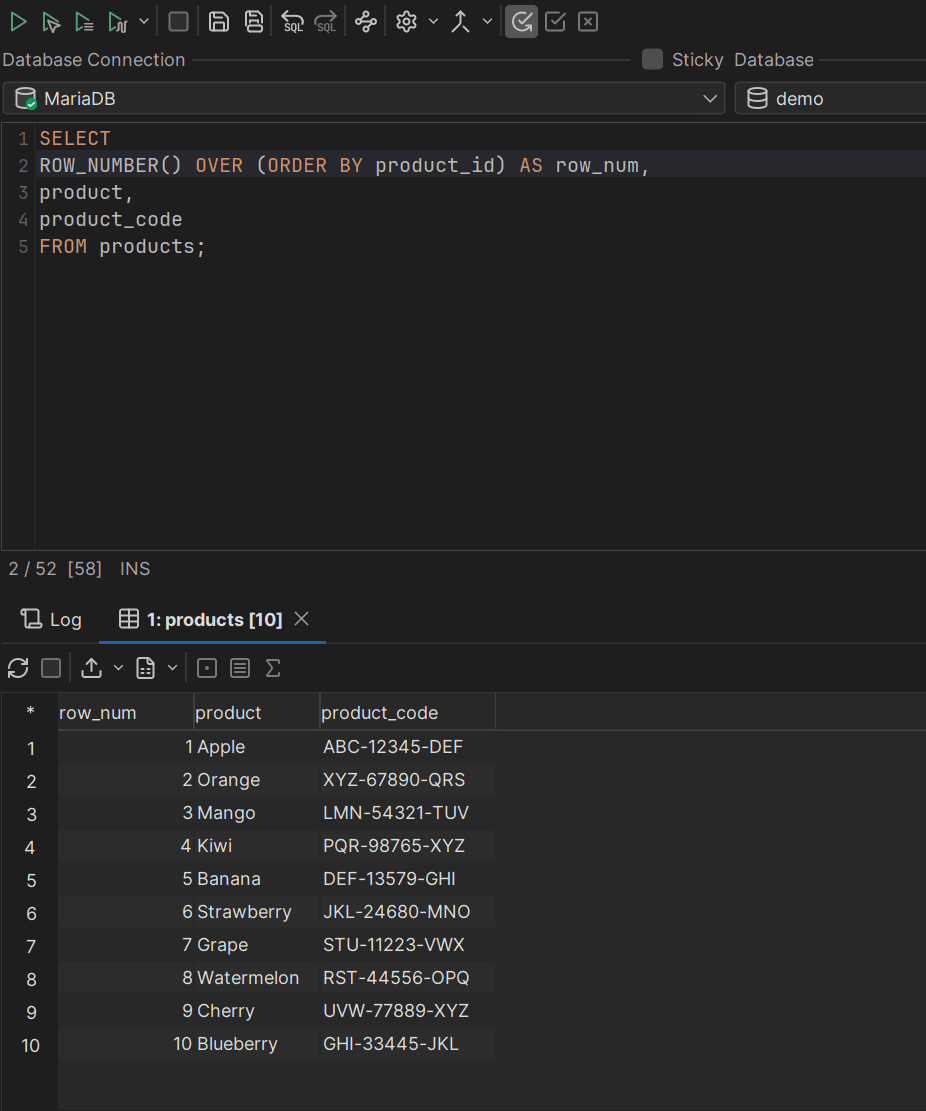Toggle the single cell view icon

coord(207,668)
